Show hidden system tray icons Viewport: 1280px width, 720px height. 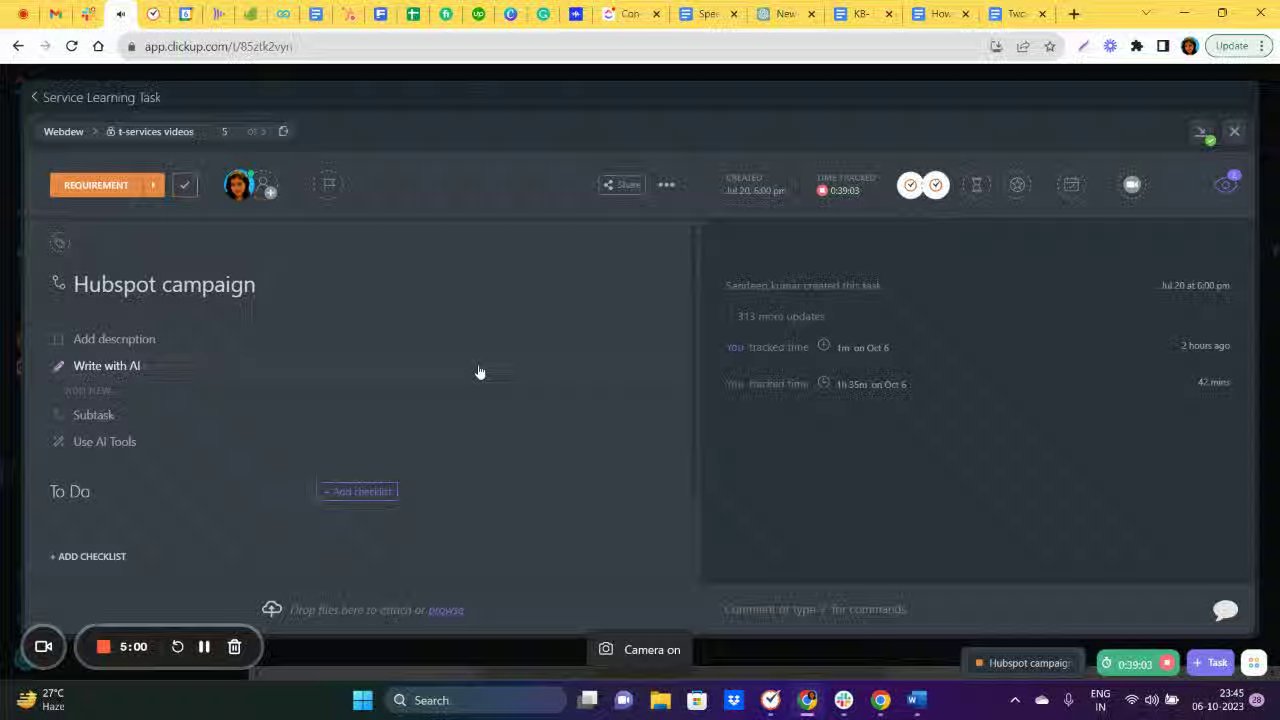click(x=1015, y=700)
